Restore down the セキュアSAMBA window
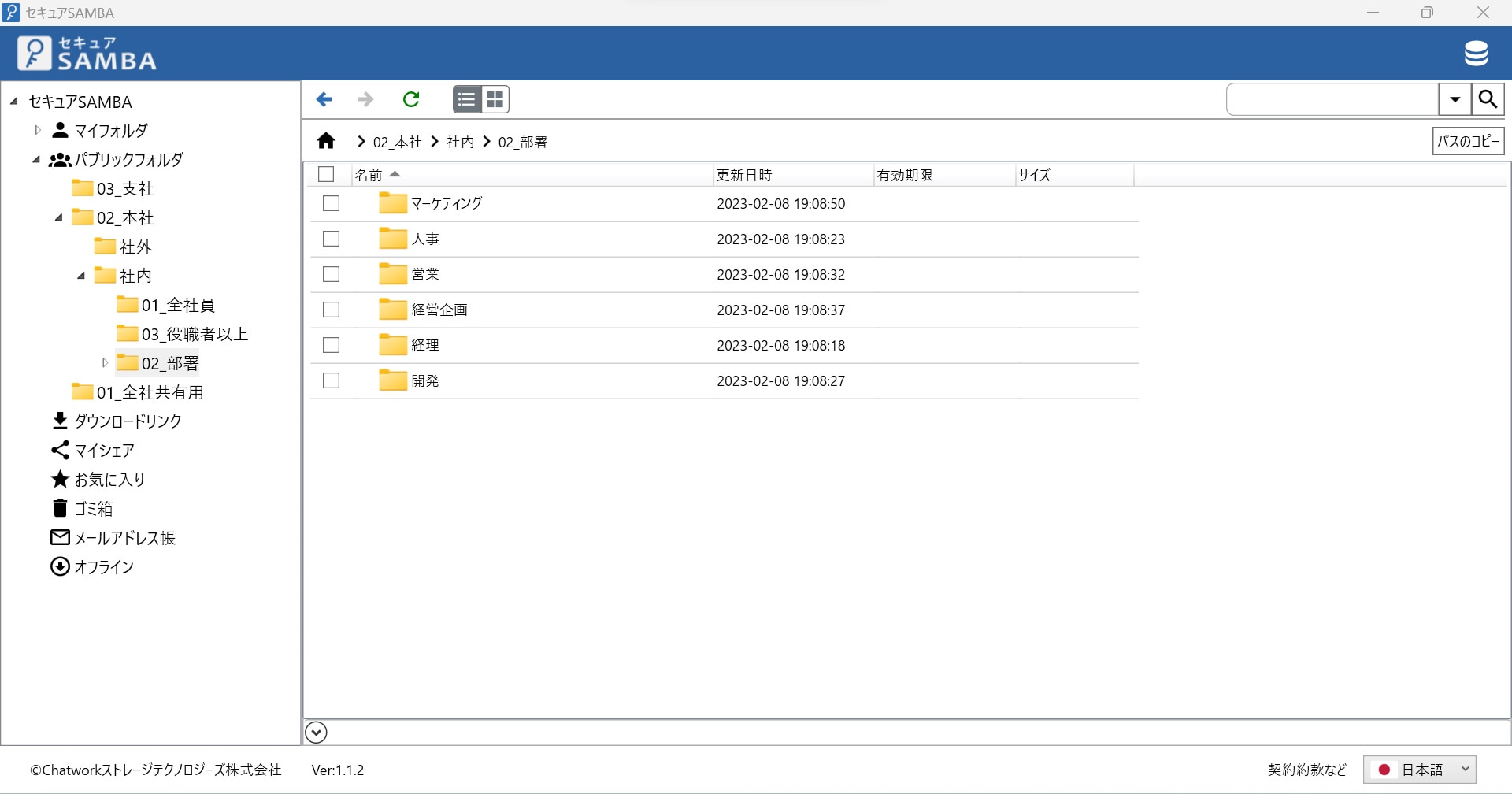Viewport: 1512px width, 794px height. point(1427,13)
